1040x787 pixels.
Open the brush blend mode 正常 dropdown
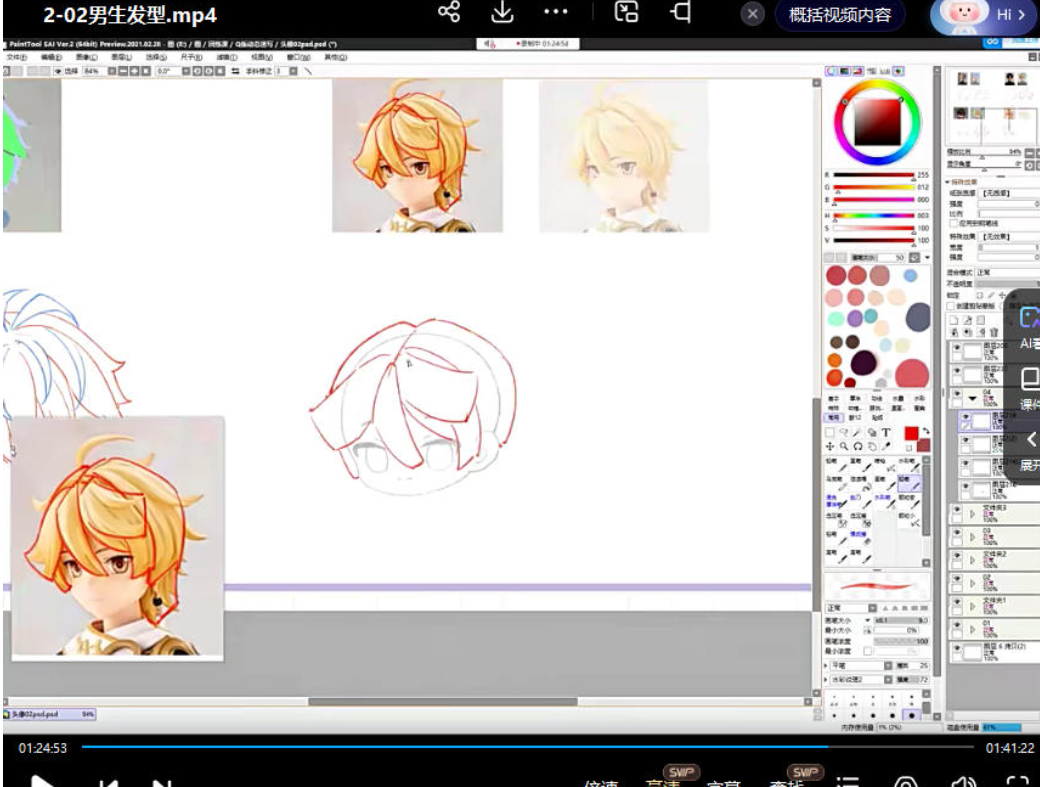[x=851, y=608]
